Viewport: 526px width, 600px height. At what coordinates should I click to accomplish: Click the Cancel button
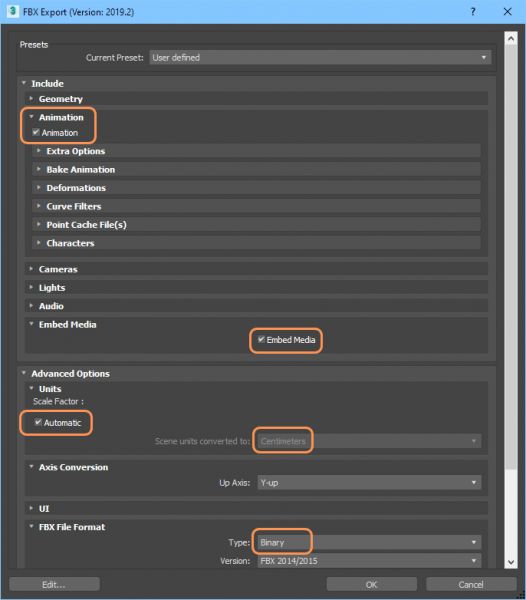click(471, 584)
